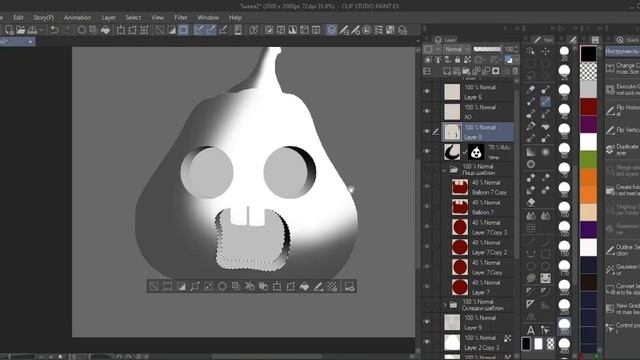Toggle visibility of the 70% masked layer
The height and width of the screenshot is (360, 640).
427,151
